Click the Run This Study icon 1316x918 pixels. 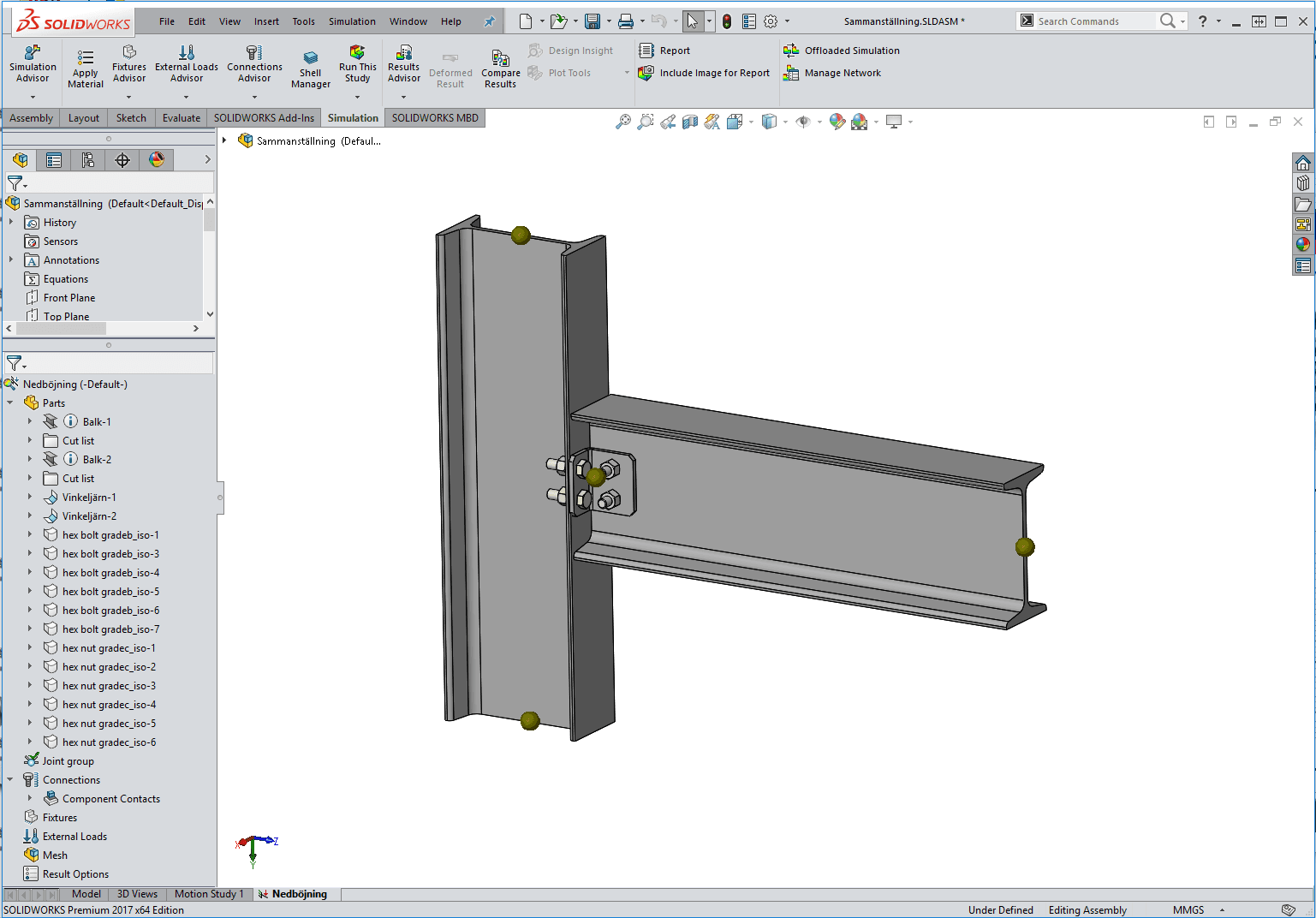click(357, 54)
